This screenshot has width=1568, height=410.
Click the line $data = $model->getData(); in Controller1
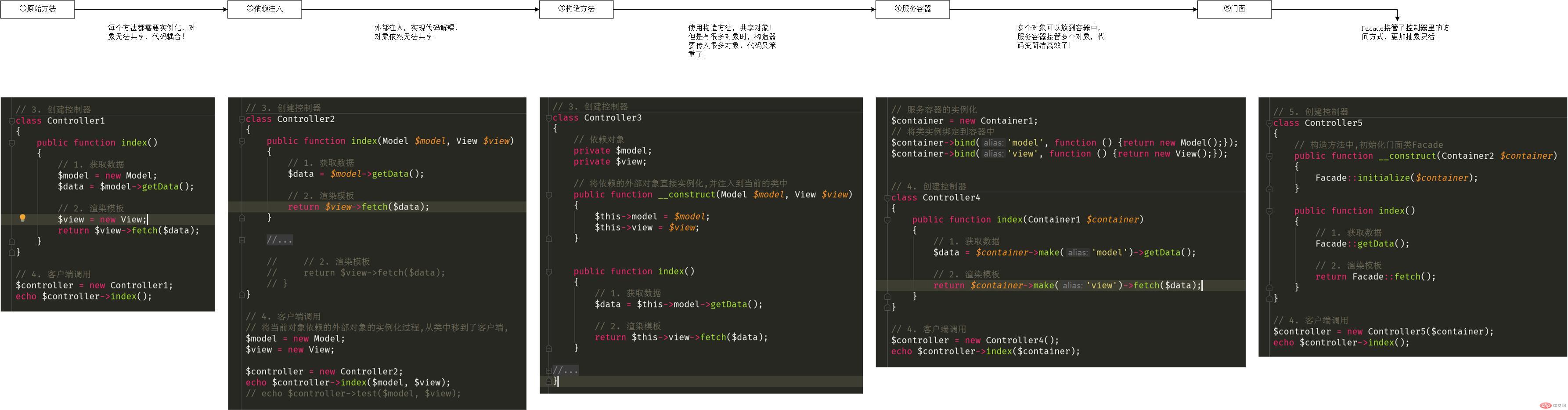pyautogui.click(x=126, y=186)
